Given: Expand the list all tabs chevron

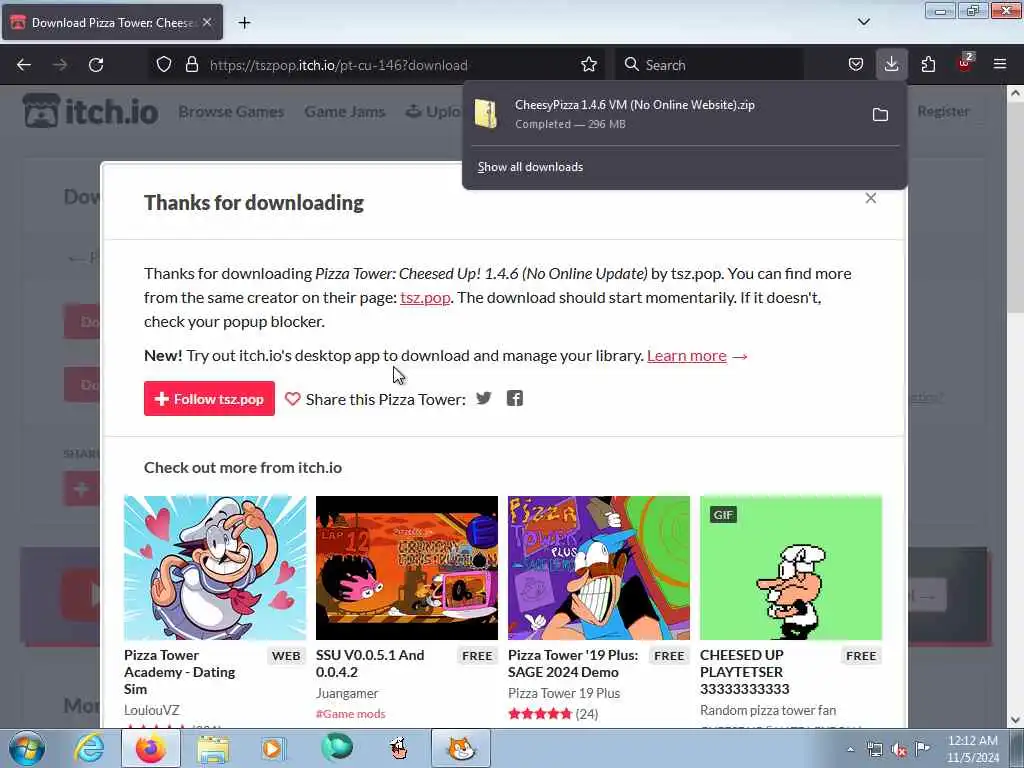Looking at the screenshot, I should [863, 22].
